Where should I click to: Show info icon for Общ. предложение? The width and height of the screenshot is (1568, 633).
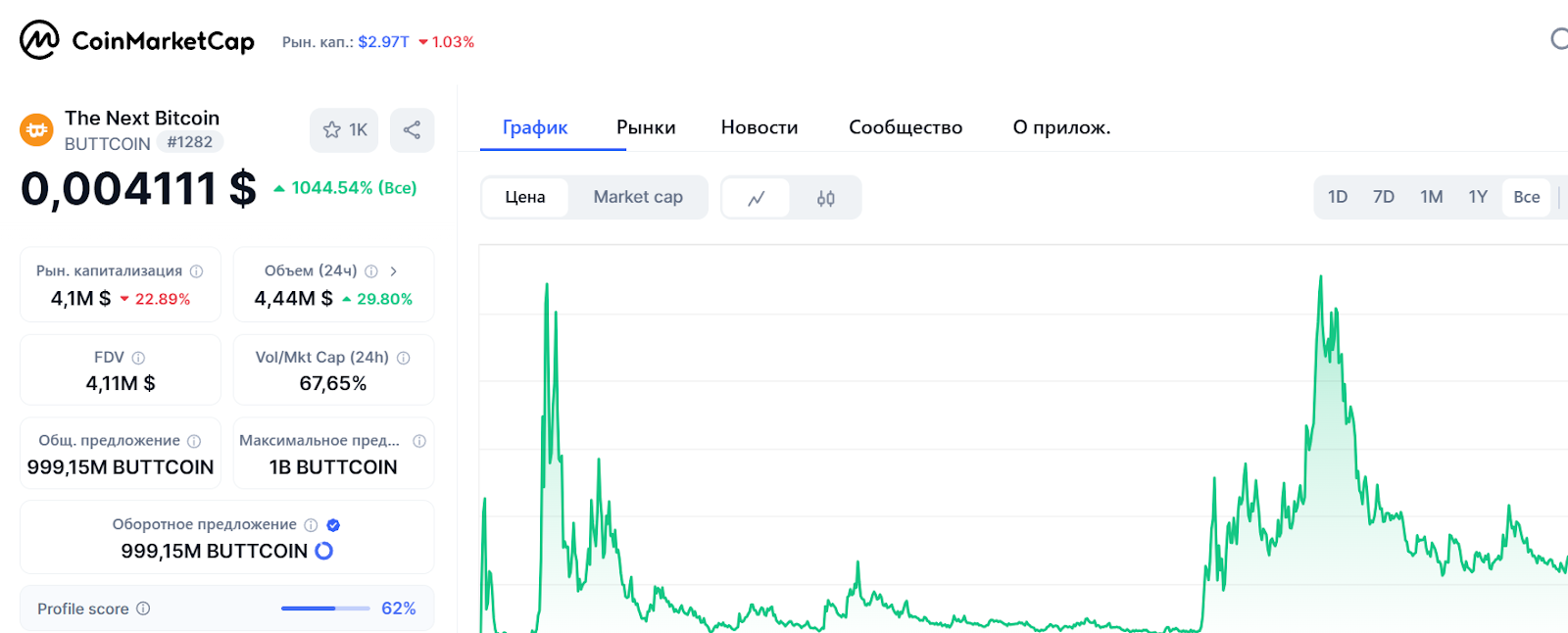click(x=194, y=442)
